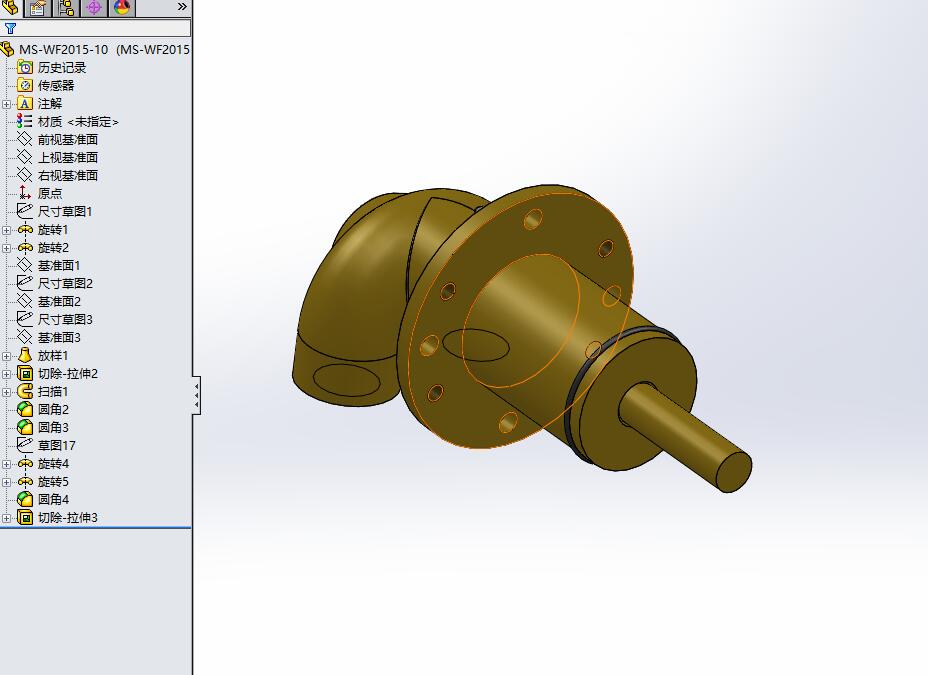This screenshot has width=928, height=675.
Task: Expand the 放样1 loft feature
Action: [7, 356]
